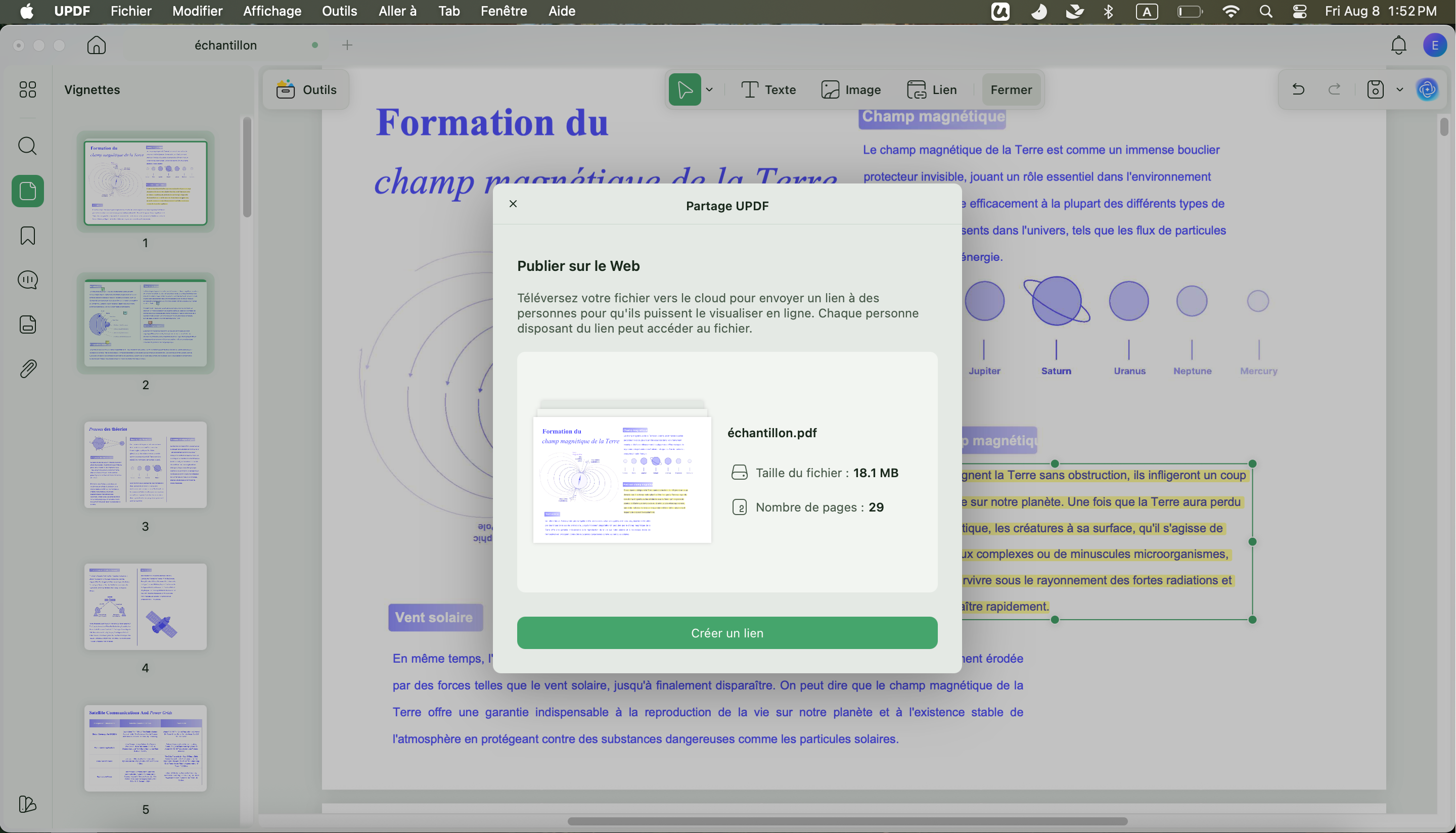Image resolution: width=1456 pixels, height=833 pixels.
Task: Click the Champ magnétique heading
Action: [x=933, y=117]
